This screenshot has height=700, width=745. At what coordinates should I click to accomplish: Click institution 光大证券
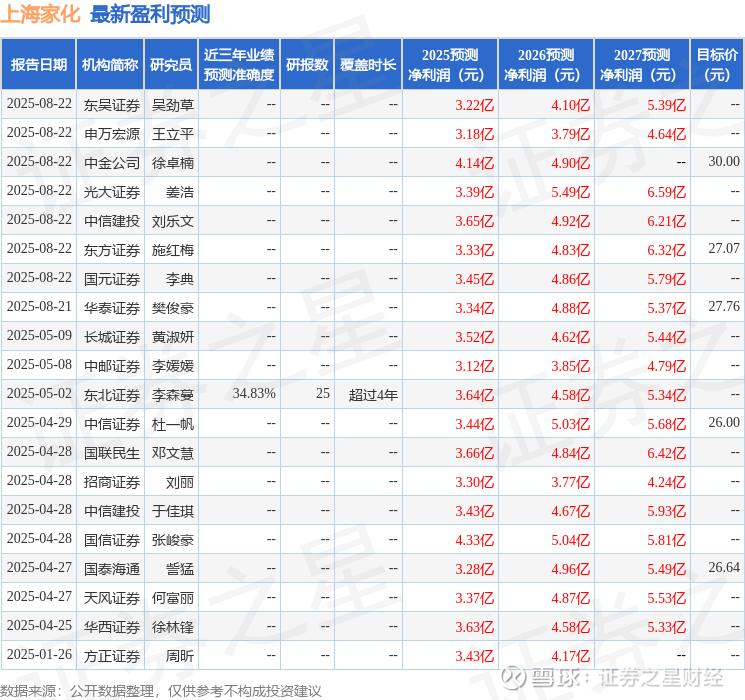point(112,192)
